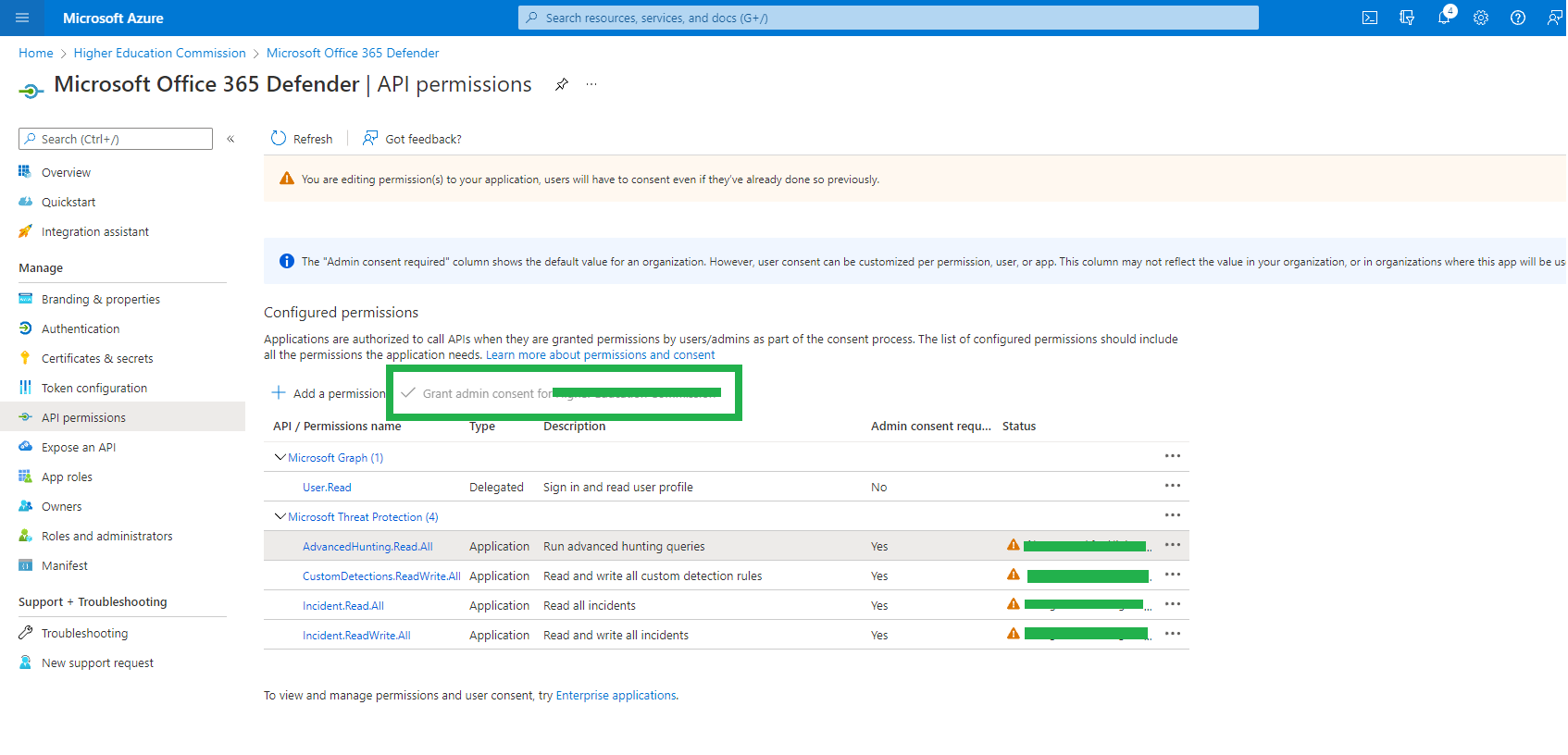Follow Learn more about permissions and consent
This screenshot has height=755, width=1568.
coord(600,355)
